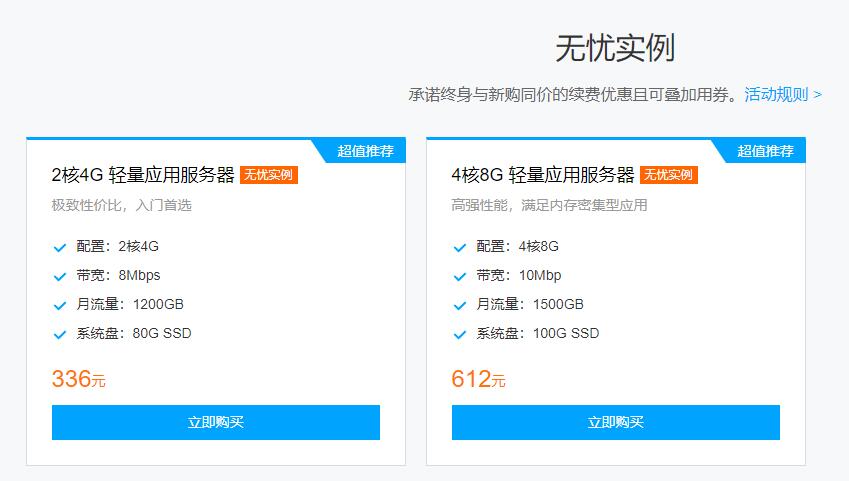Select the 4核8G 轻量应用服务器 title
Viewport: 849px width, 481px height.
point(543,175)
